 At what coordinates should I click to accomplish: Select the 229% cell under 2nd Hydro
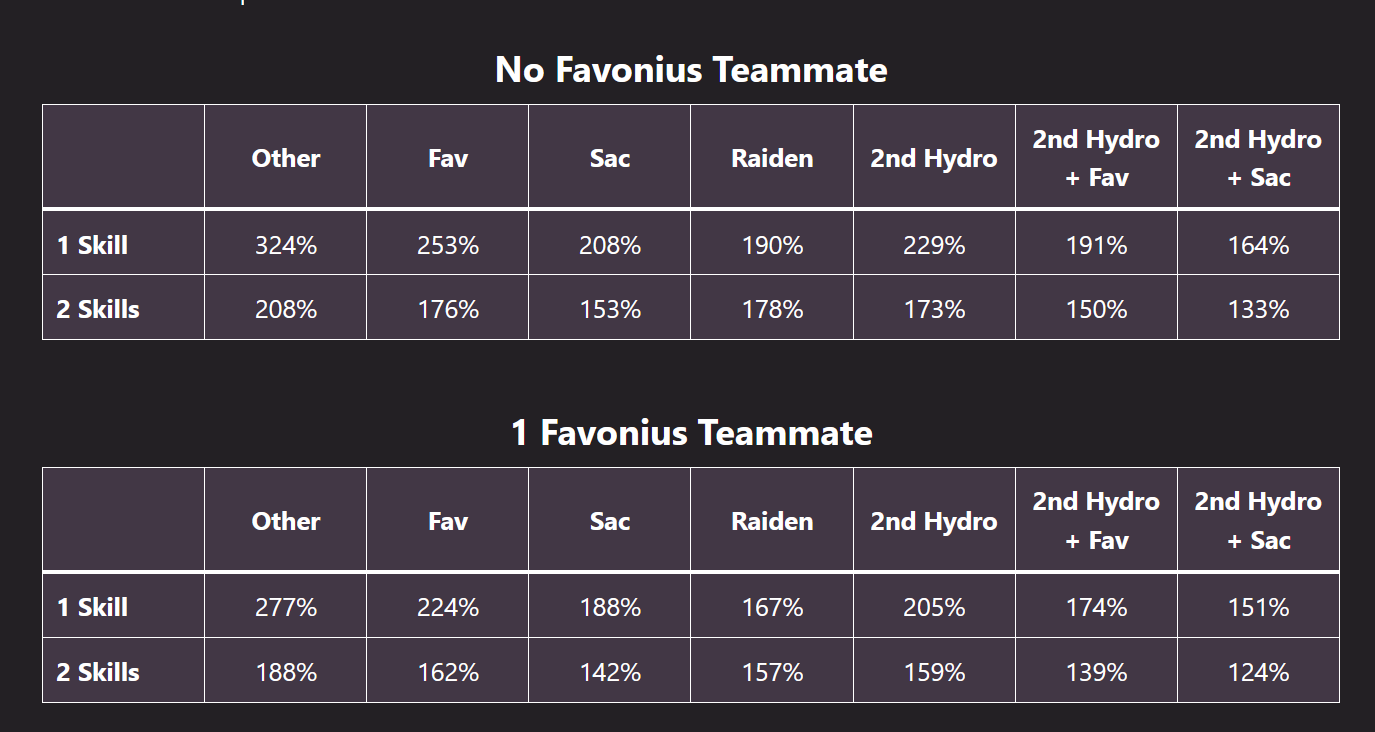click(934, 245)
